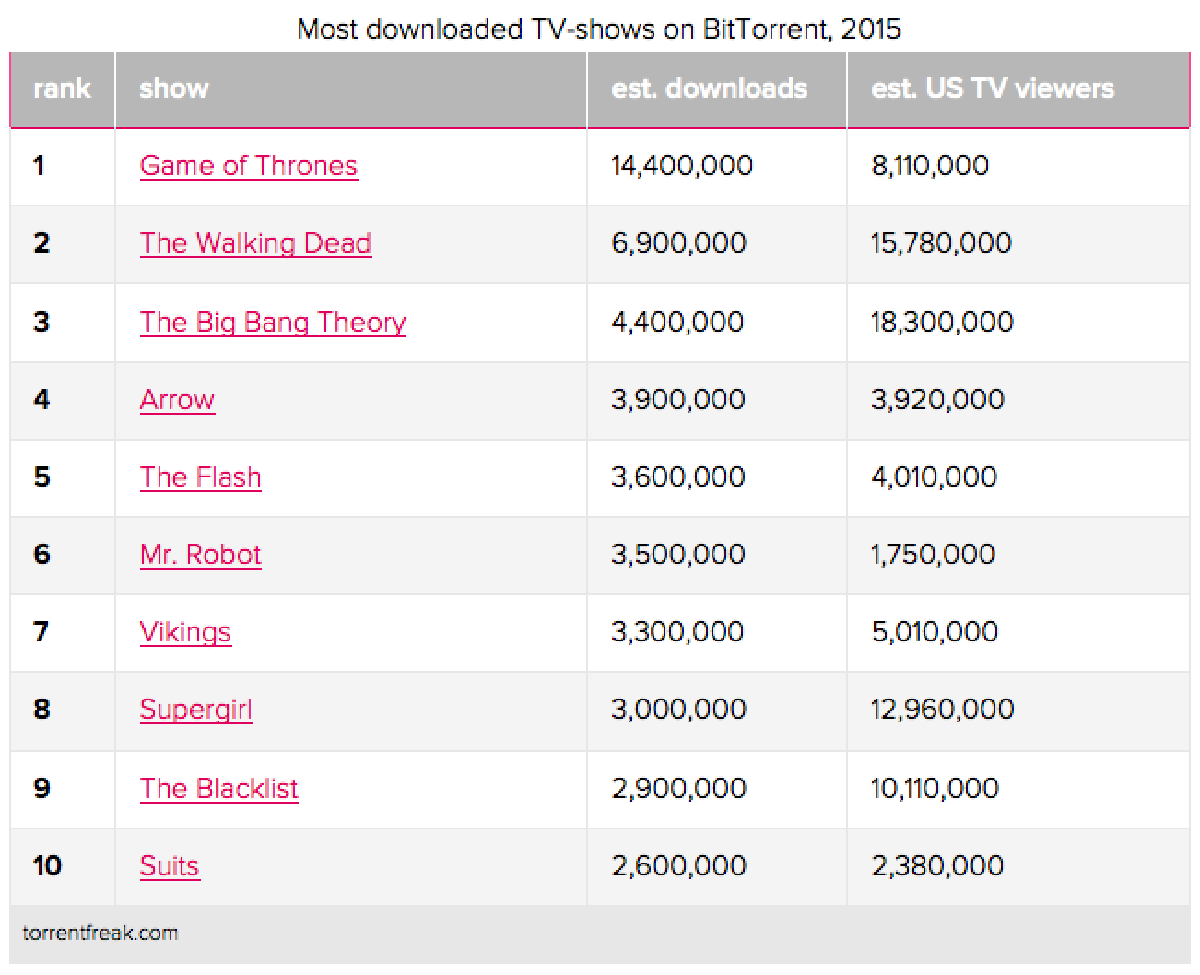This screenshot has height=975, width=1200.
Task: Click the table title text
Action: (600, 29)
